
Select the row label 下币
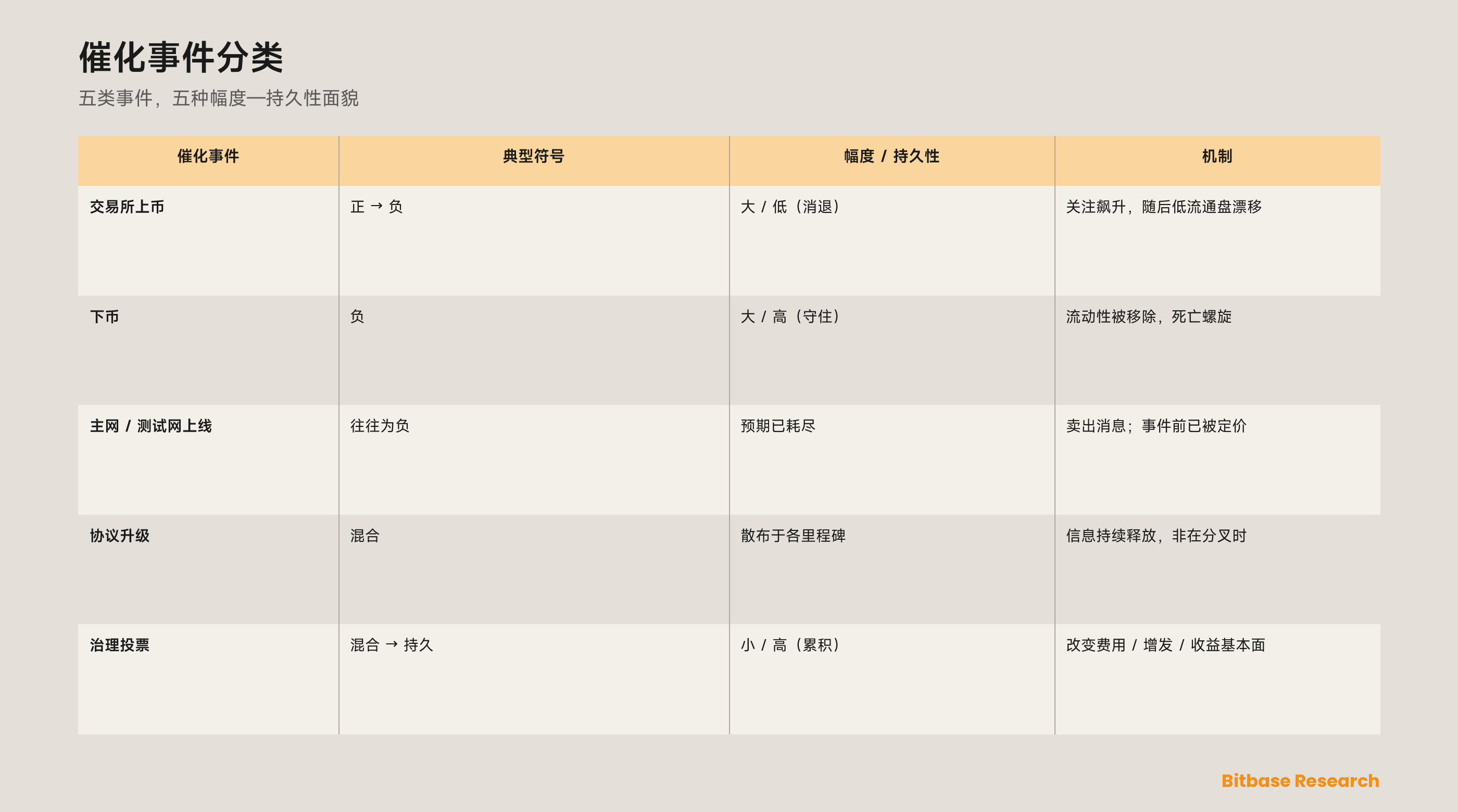click(x=105, y=317)
